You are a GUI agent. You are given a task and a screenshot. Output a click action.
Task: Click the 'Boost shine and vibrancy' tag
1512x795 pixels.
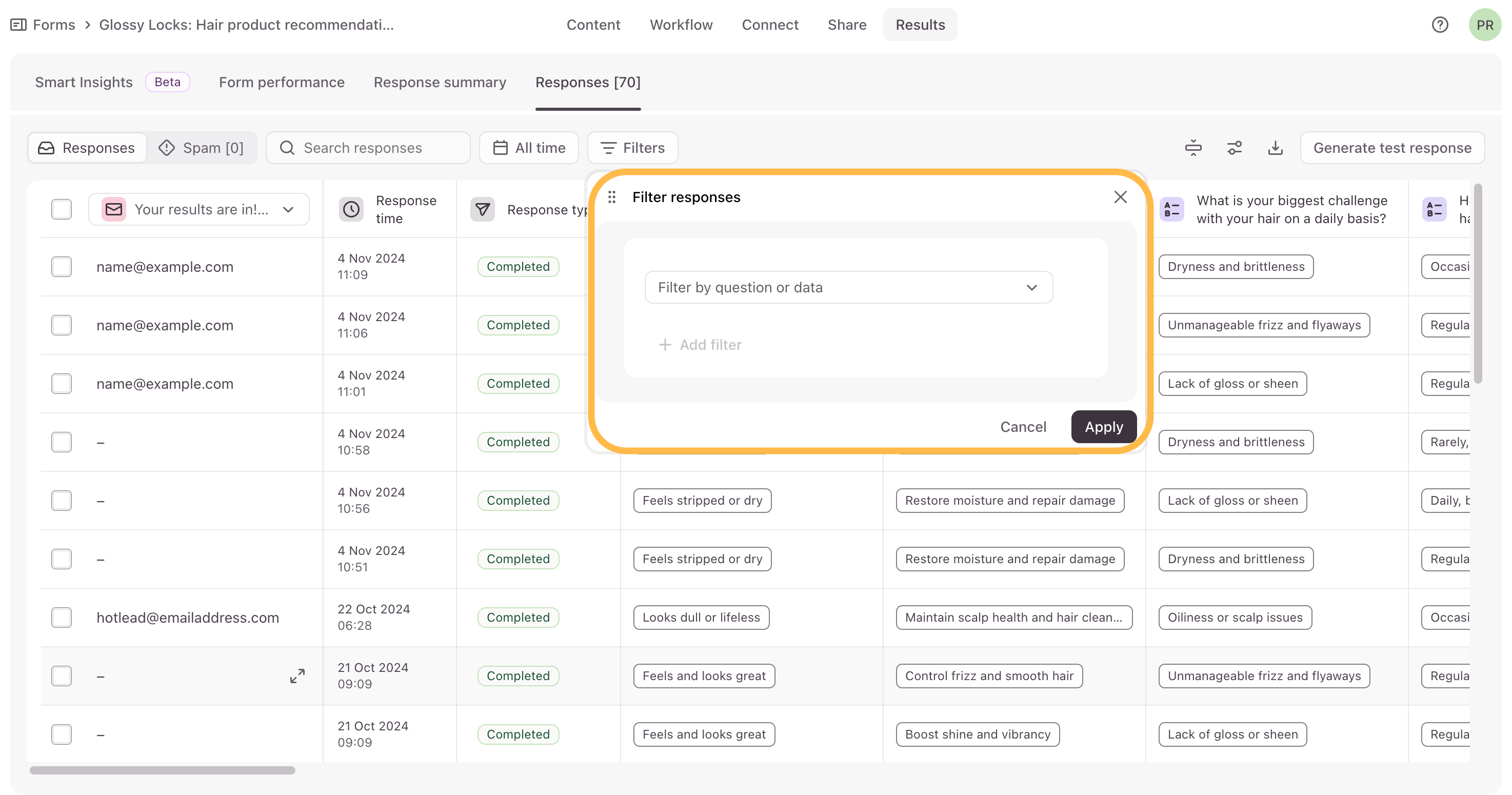click(x=977, y=734)
